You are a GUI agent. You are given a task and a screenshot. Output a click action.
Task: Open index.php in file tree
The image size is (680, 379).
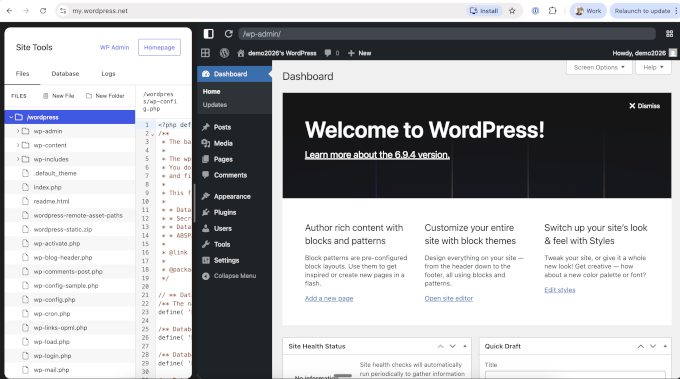tap(70, 187)
